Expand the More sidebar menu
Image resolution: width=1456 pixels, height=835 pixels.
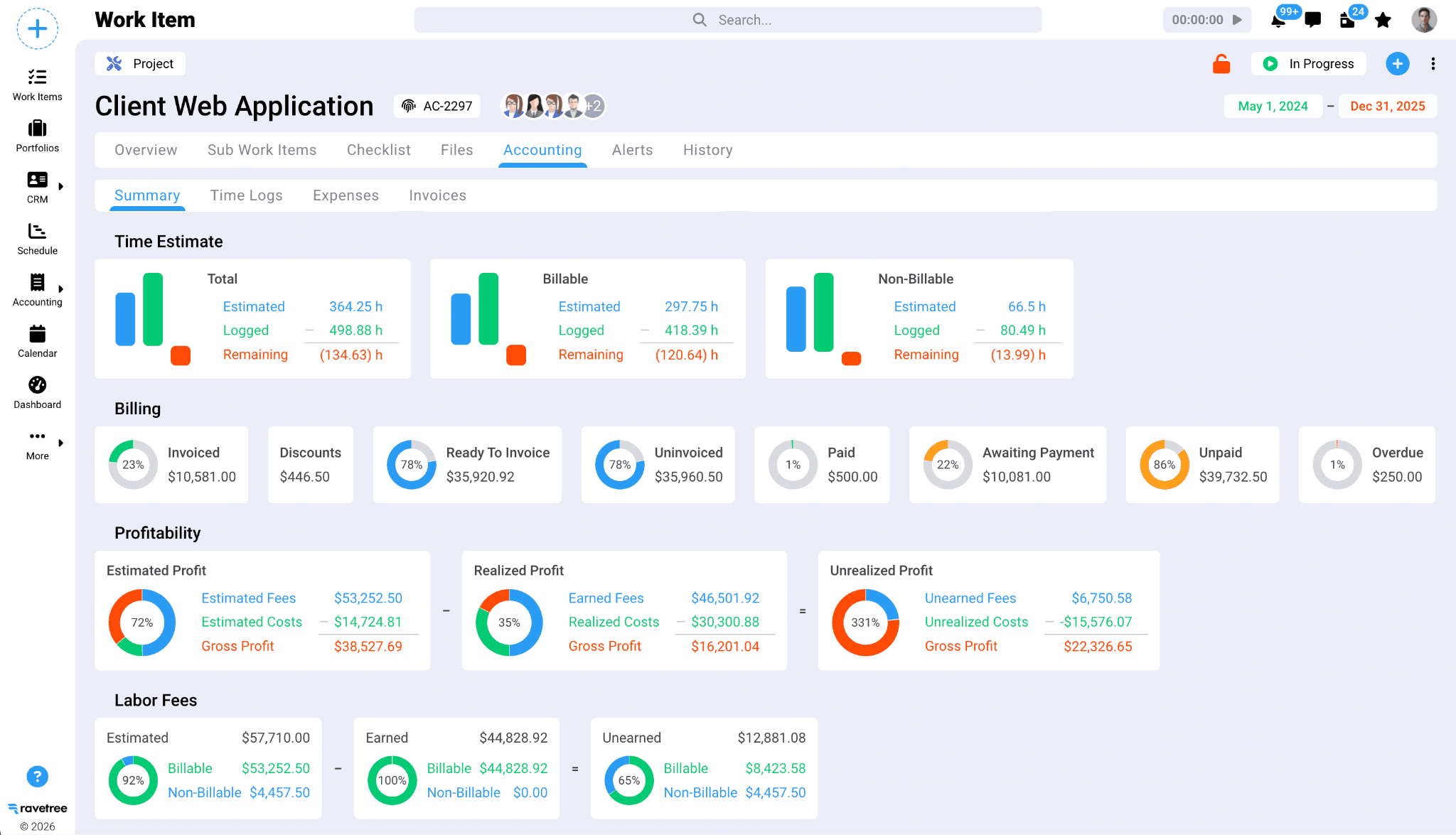point(60,443)
